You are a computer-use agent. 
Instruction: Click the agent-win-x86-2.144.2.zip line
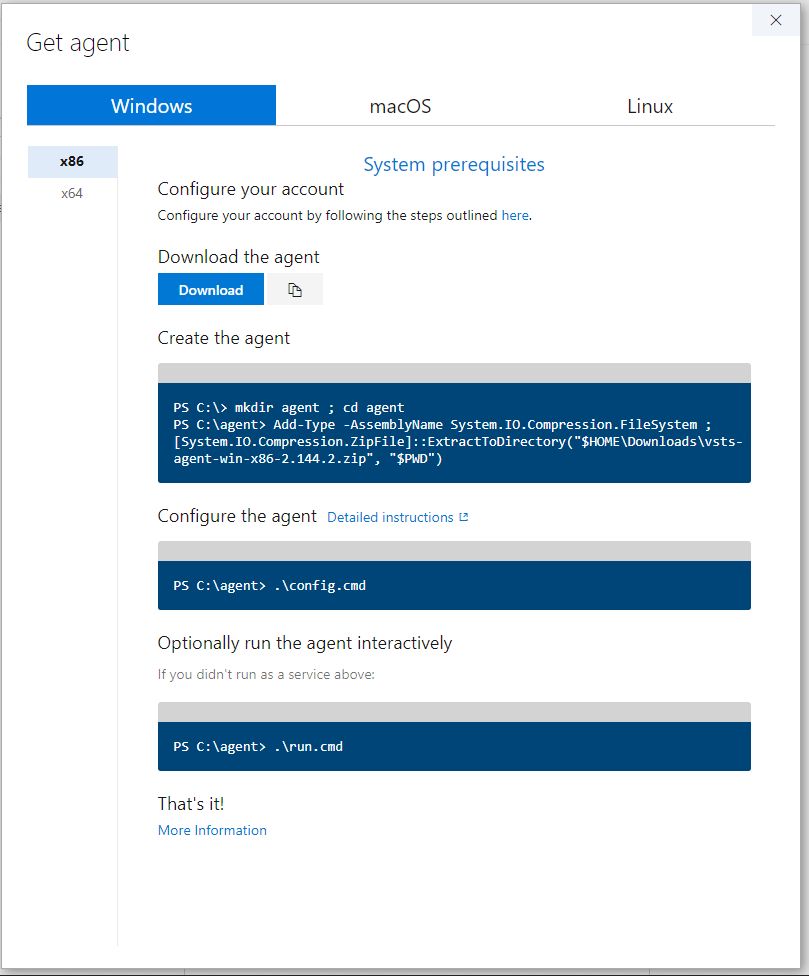pyautogui.click(x=308, y=459)
